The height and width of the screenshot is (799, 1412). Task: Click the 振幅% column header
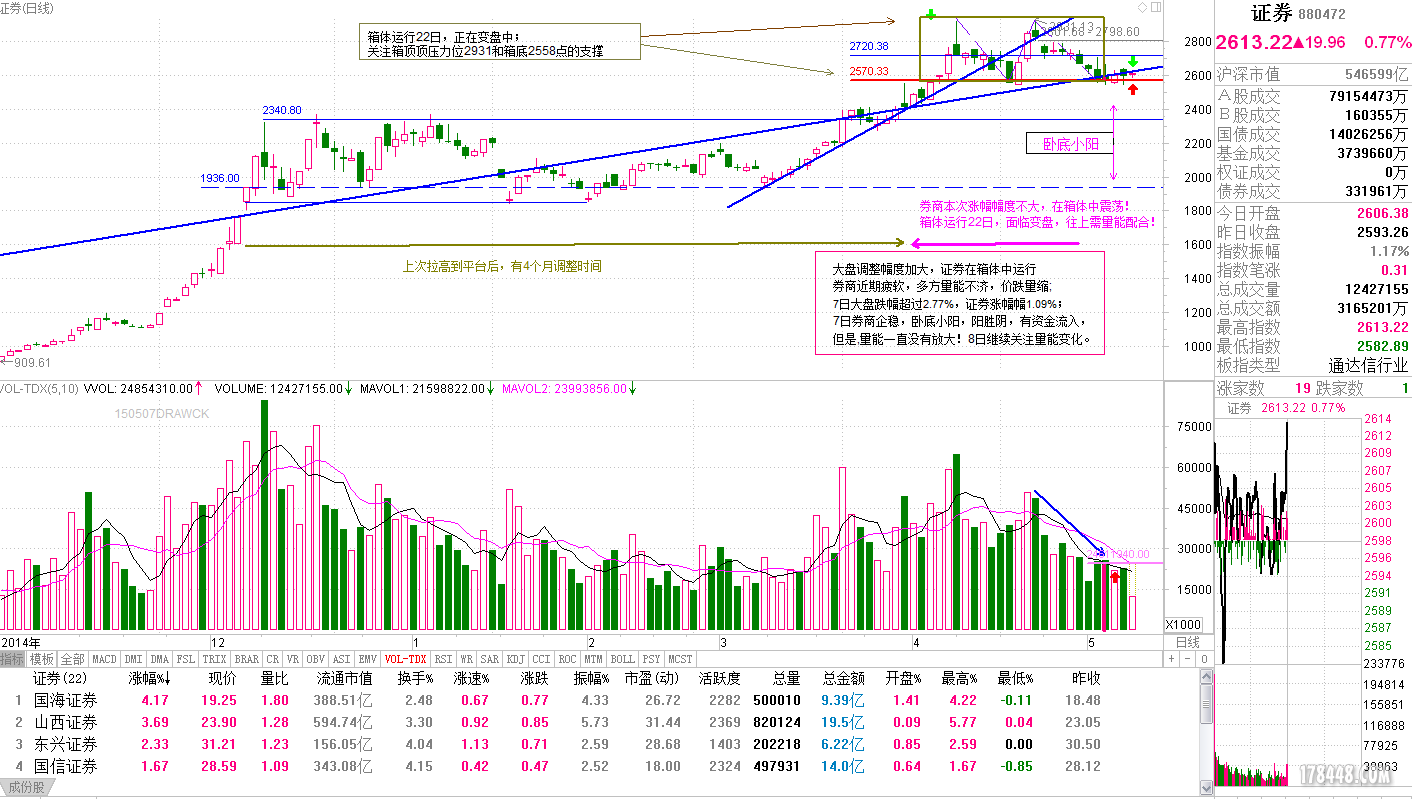591,678
